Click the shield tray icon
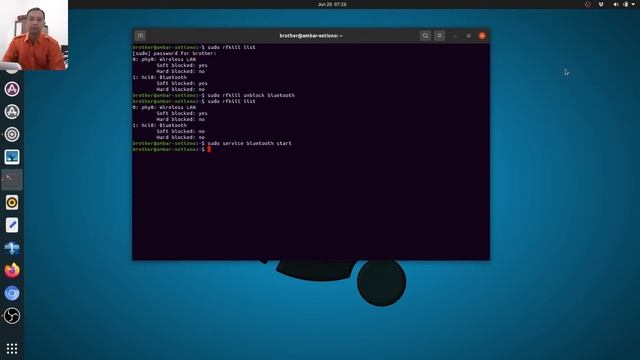Image resolution: width=640 pixels, height=360 pixels. (x=601, y=4)
